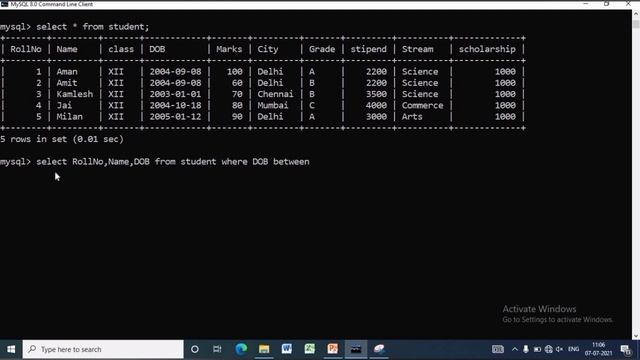Screen dimensions: 640x360
Task: Click the scroll-down arrow of the console
Action: tap(636, 336)
